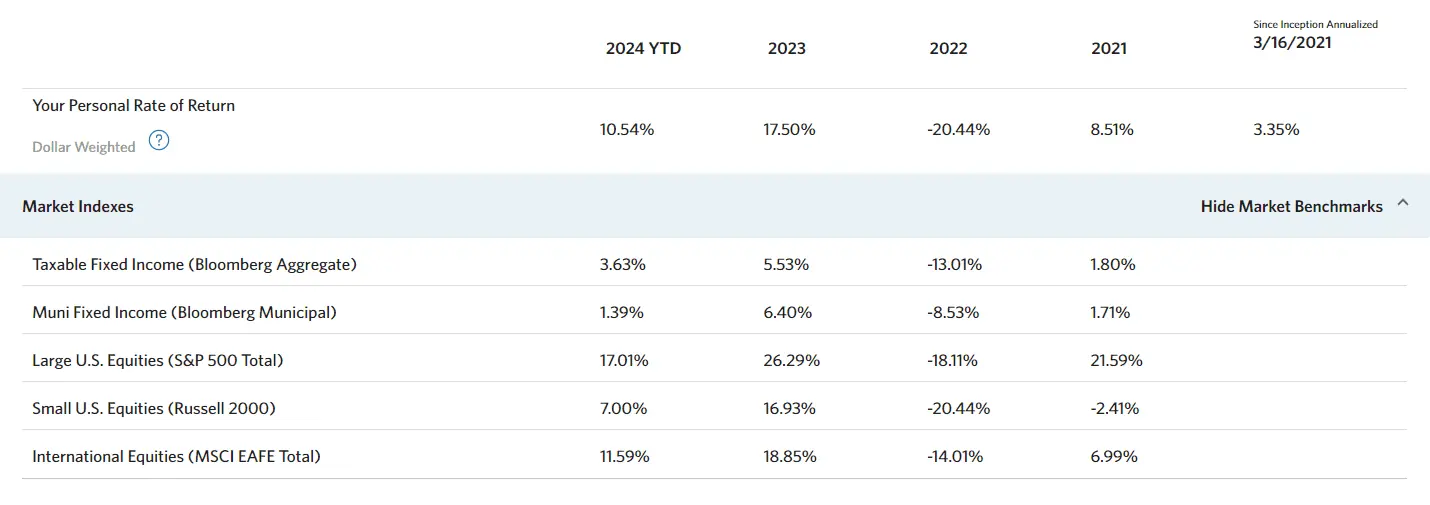The height and width of the screenshot is (505, 1430).
Task: Select International Equities (MSCI EAFE Total) row
Action: click(176, 457)
